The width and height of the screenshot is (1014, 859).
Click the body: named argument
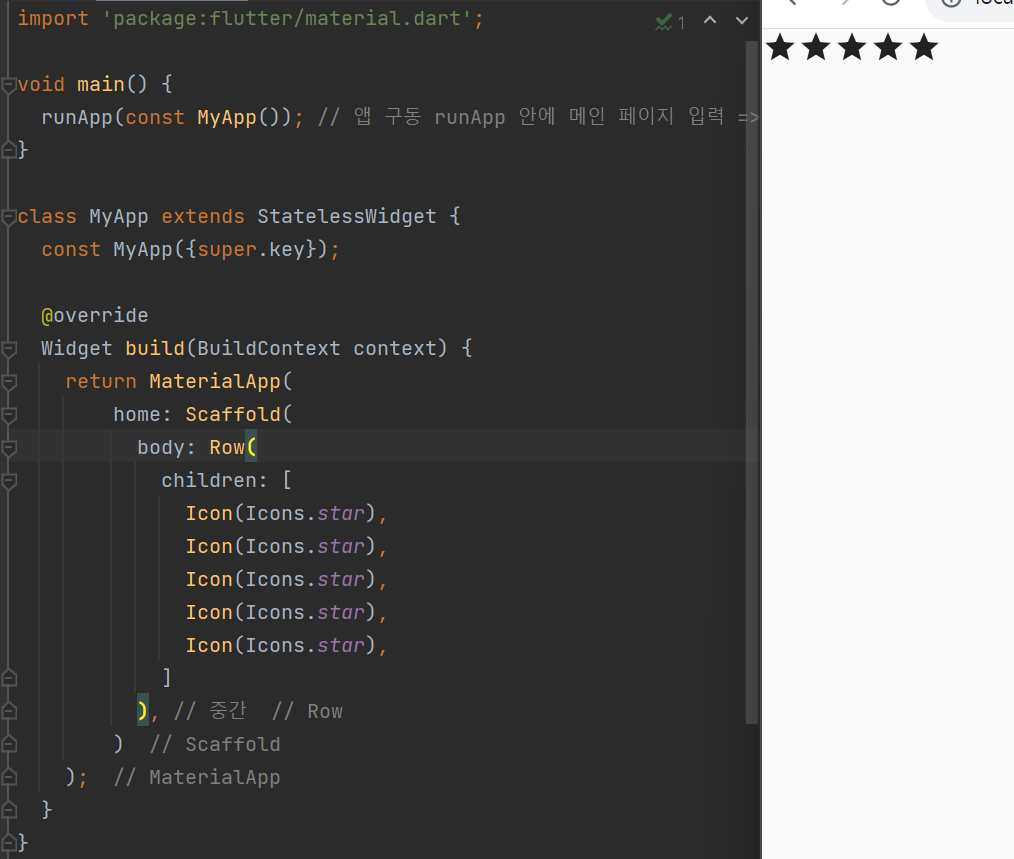(x=166, y=448)
